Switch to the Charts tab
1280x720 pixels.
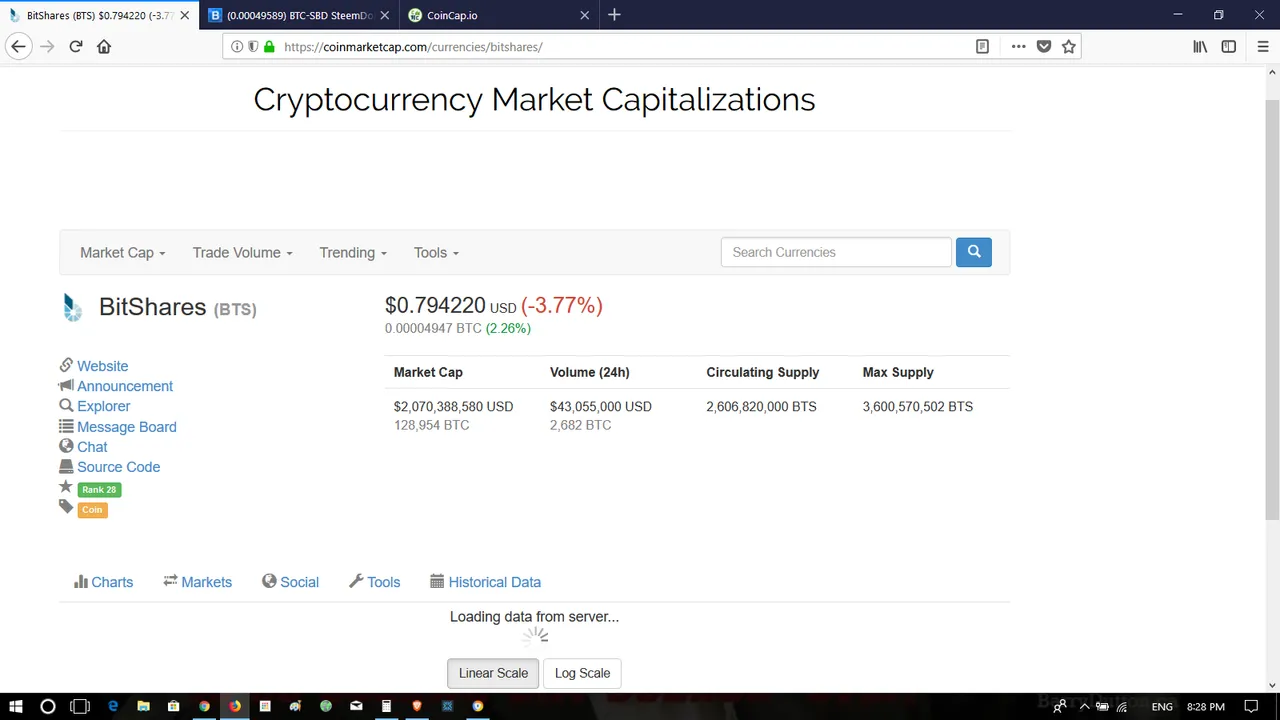(x=103, y=582)
